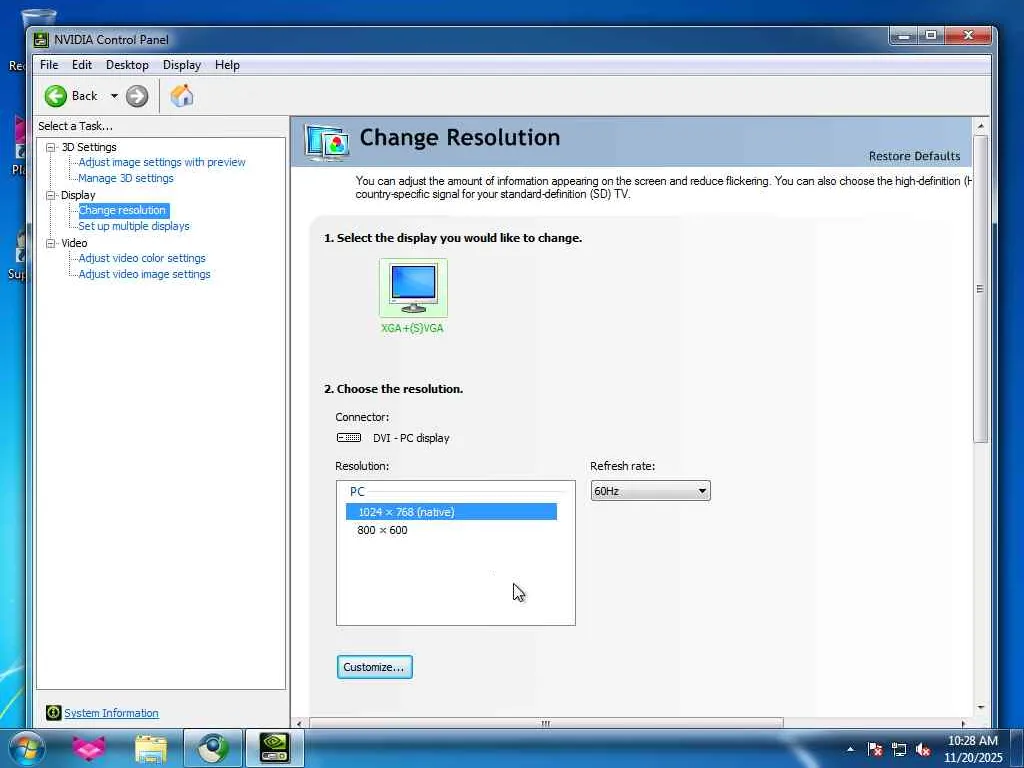Screen dimensions: 1024x768
Task: Click the Home icon in the toolbar
Action: click(x=182, y=96)
